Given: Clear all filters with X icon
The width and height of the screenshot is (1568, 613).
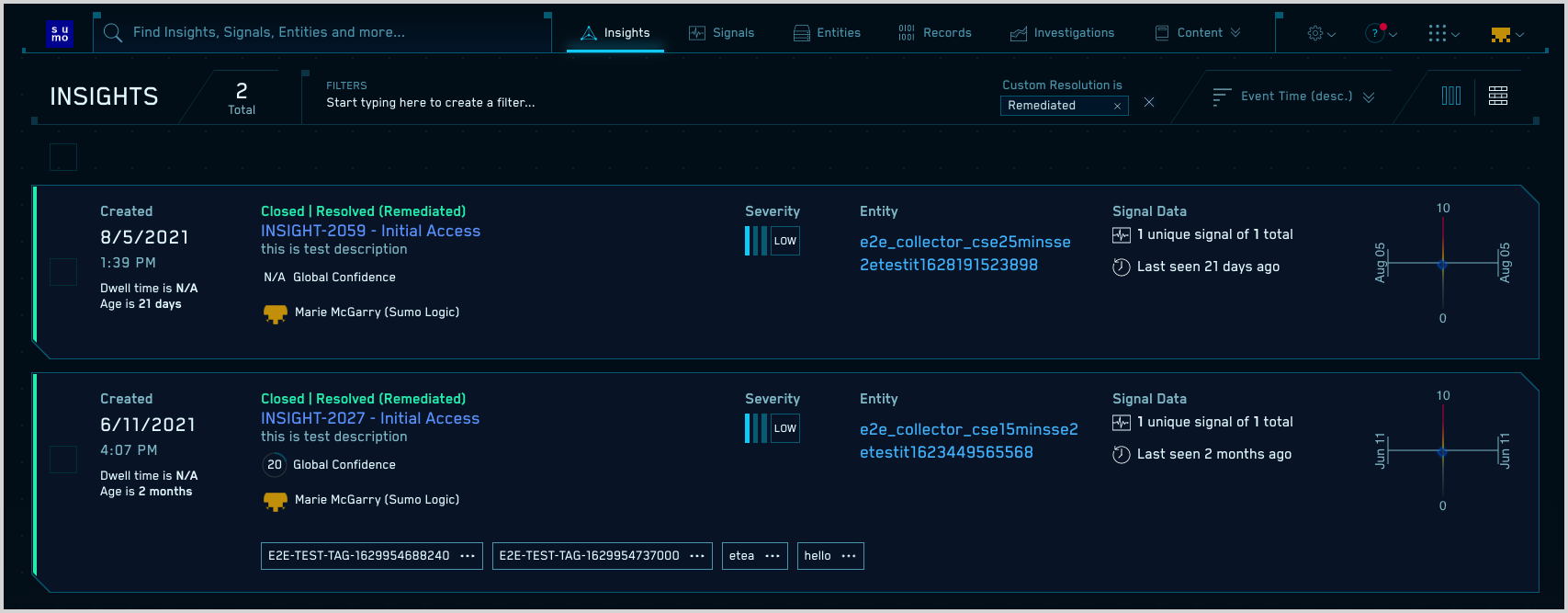Looking at the screenshot, I should 1149,103.
